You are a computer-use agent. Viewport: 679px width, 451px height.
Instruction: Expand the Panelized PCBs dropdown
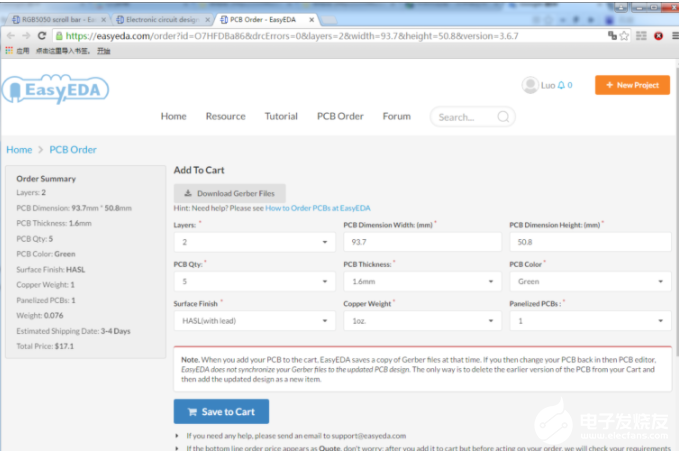590,321
